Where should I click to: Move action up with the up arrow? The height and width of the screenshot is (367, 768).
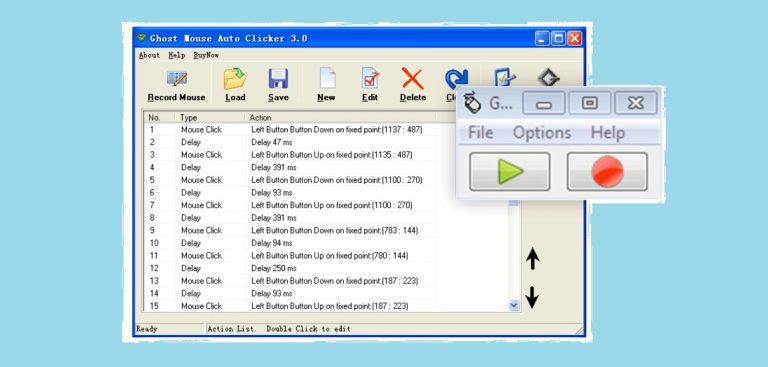(x=532, y=259)
